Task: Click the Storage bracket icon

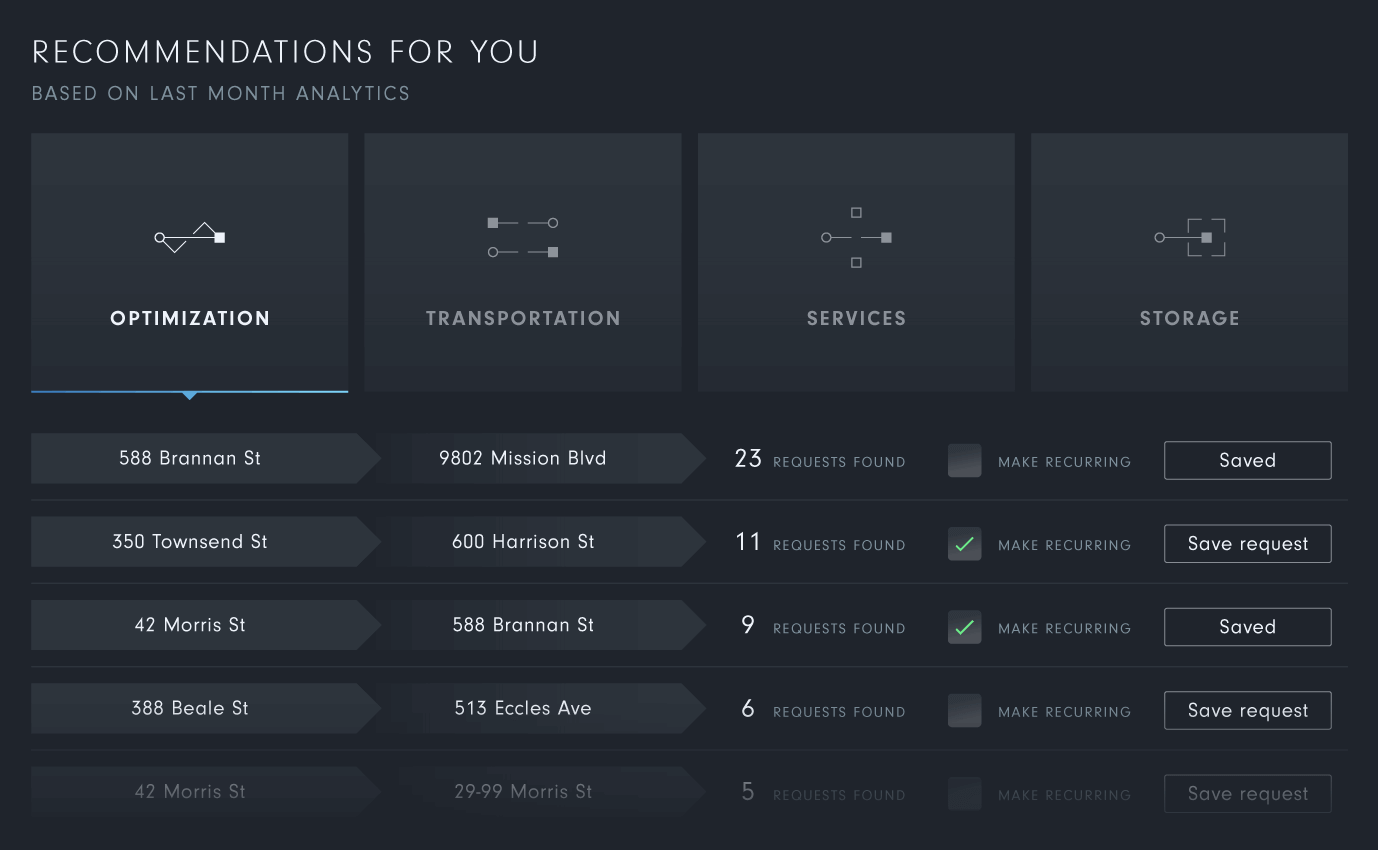Action: (x=1190, y=237)
